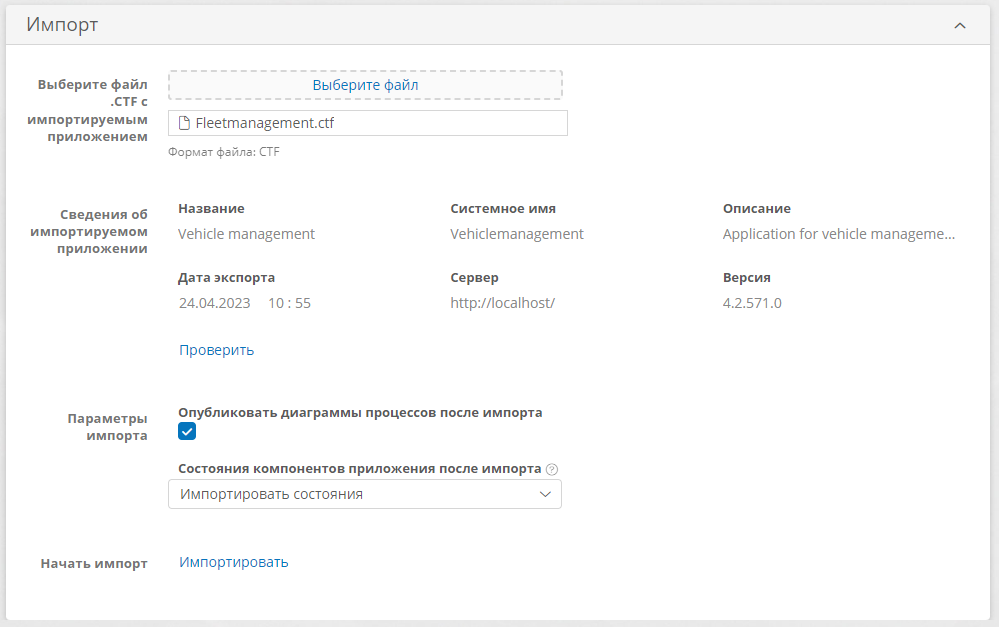Click the Vehiclemanagement system name value
Screen dimensions: 999x627
pos(517,234)
